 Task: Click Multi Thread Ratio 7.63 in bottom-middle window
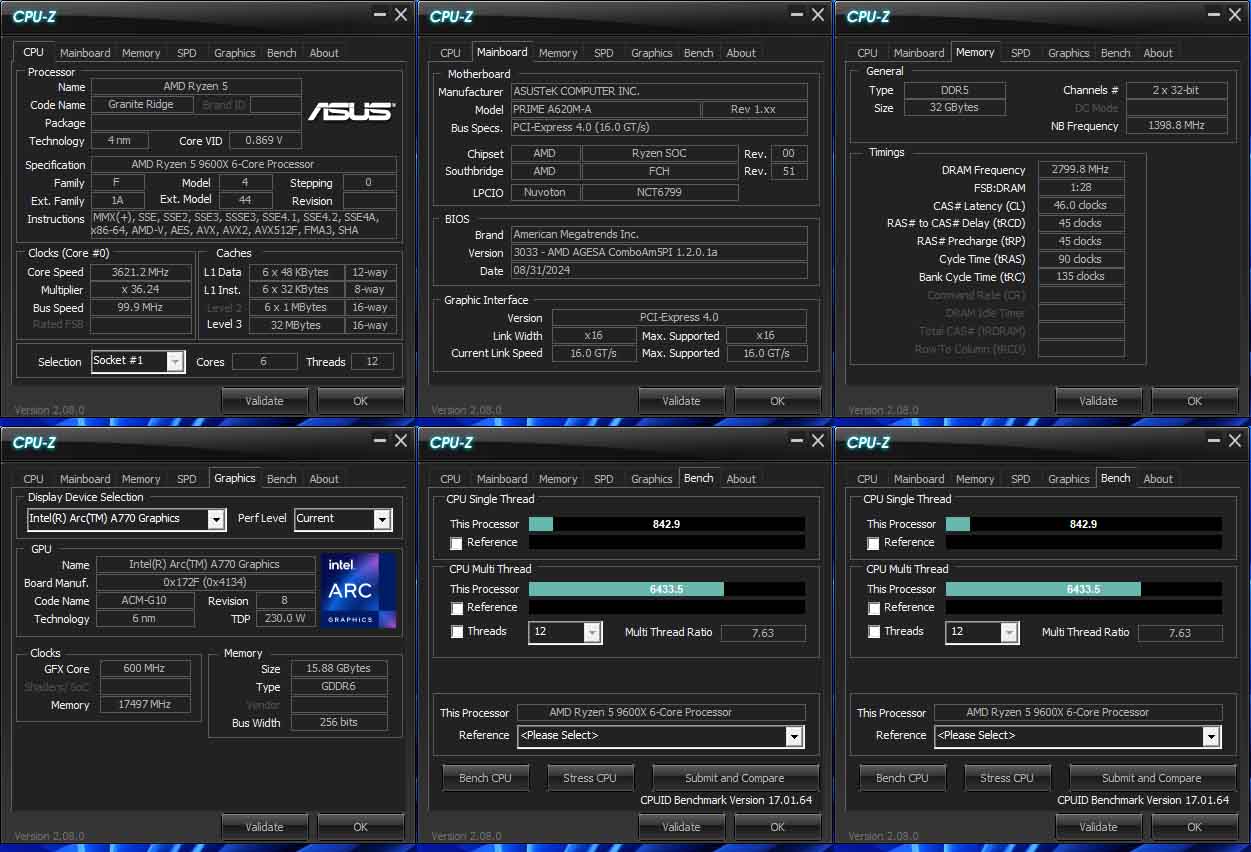pos(763,633)
